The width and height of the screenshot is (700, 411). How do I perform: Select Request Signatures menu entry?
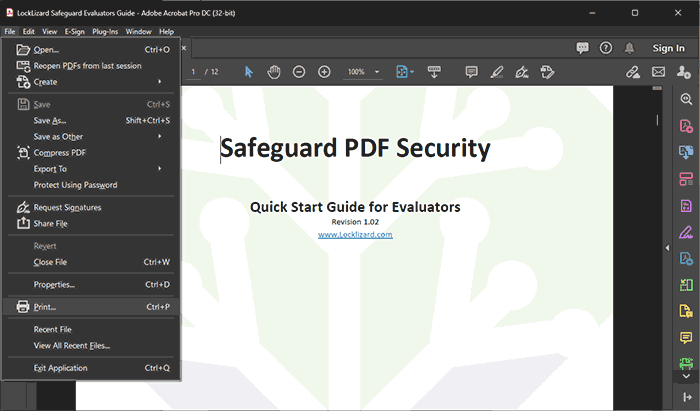(92, 208)
